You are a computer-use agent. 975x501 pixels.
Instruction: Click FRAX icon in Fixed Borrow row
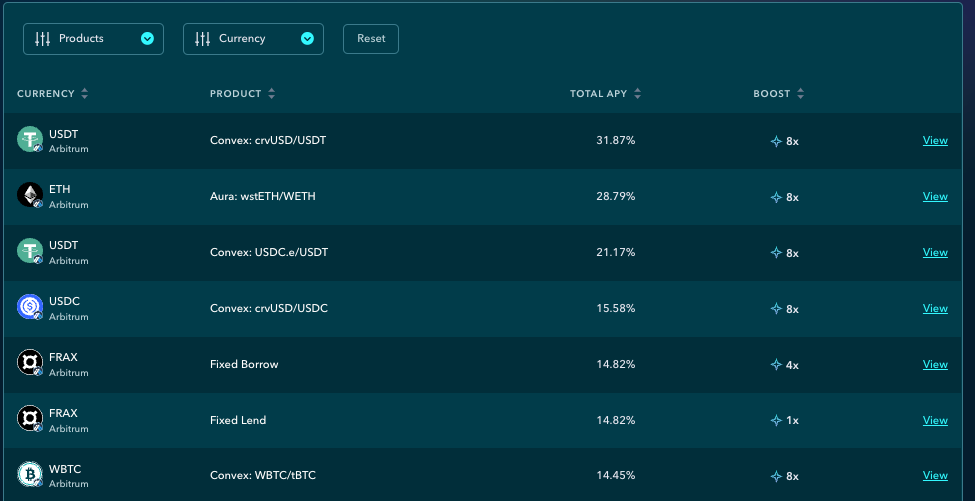(30, 363)
